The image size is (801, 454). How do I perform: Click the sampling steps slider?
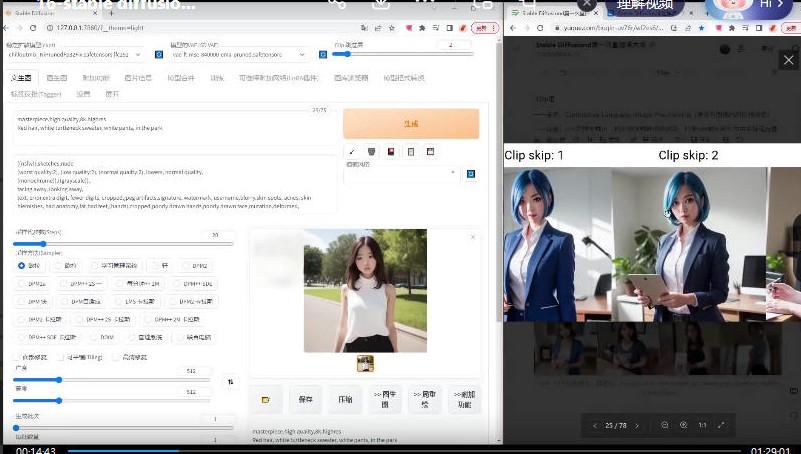[43, 243]
